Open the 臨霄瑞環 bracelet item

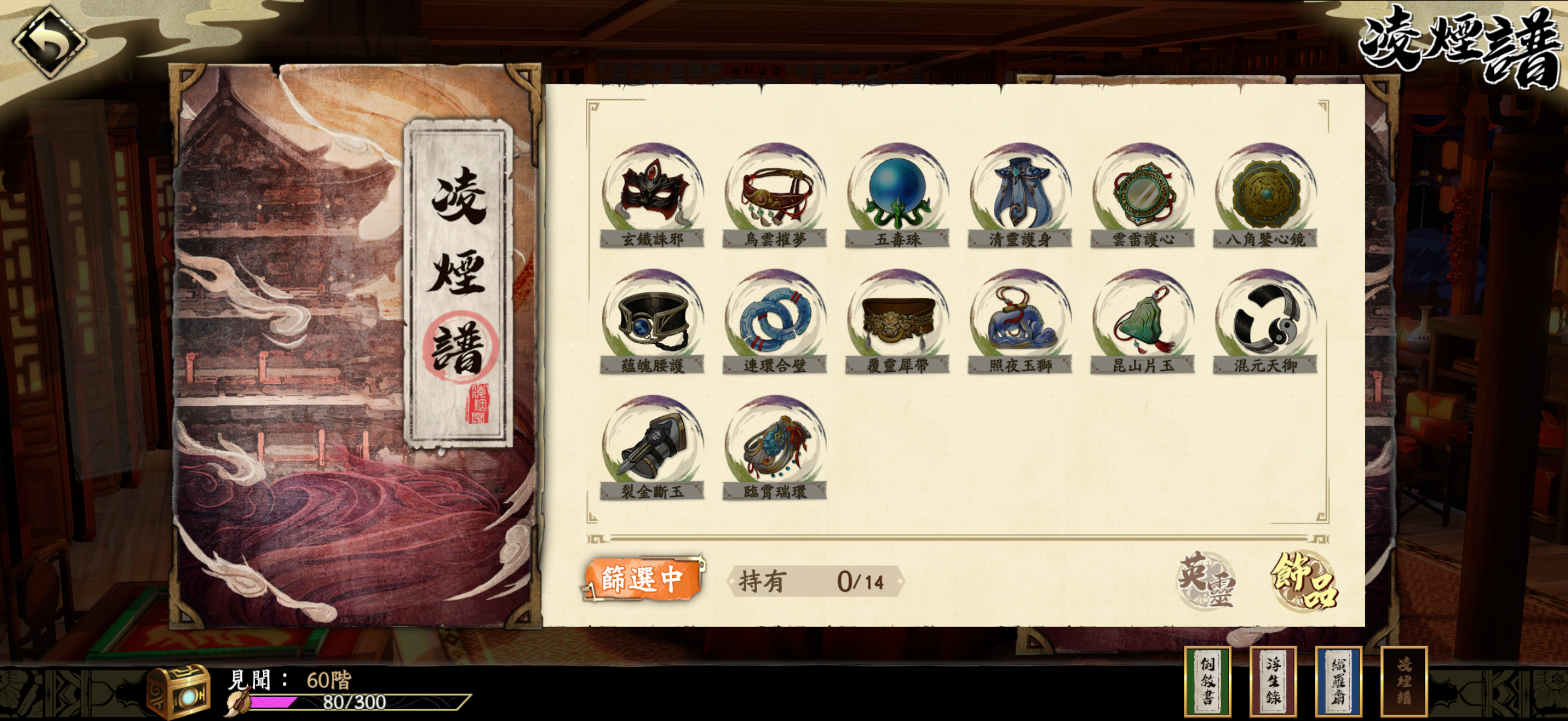775,448
